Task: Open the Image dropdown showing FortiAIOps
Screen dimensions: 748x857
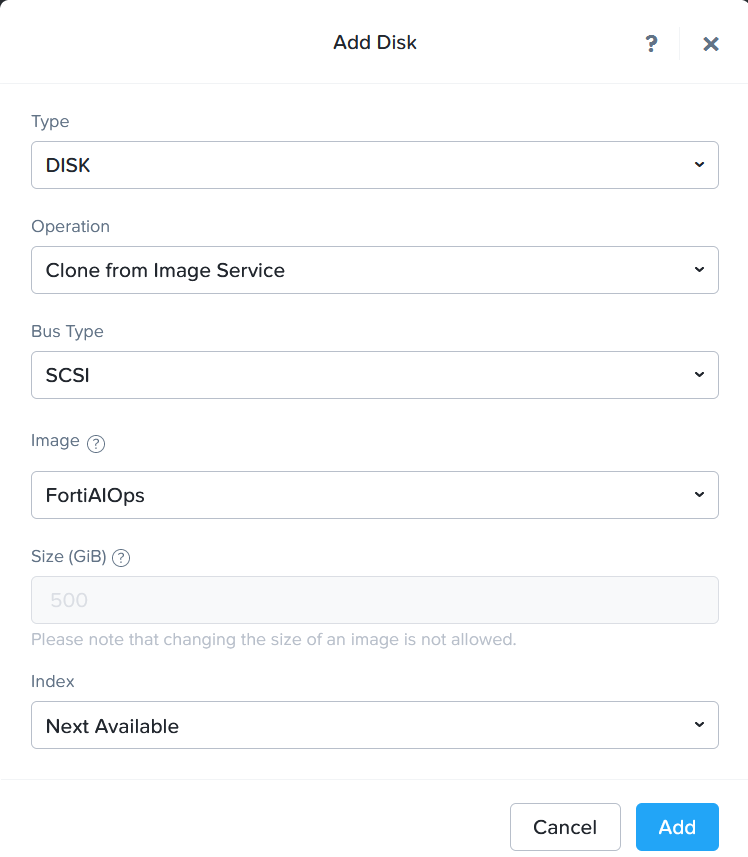Action: (360, 495)
